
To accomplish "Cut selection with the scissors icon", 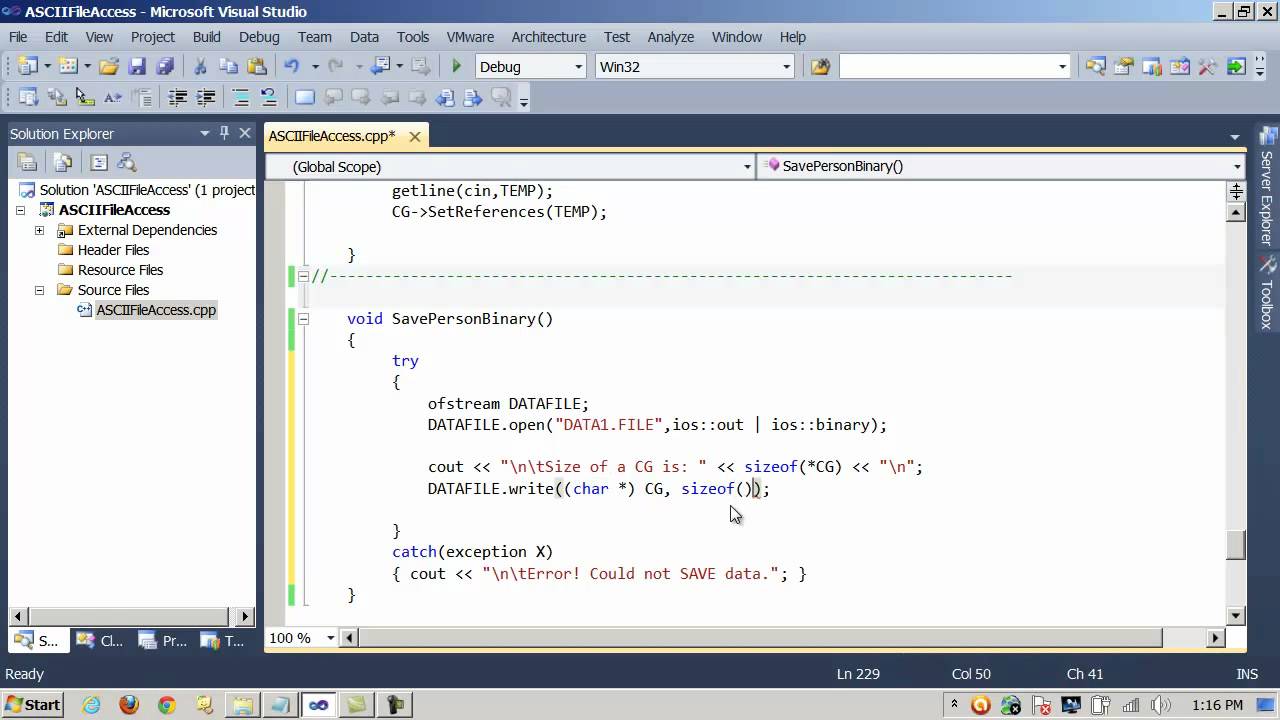I will pos(200,66).
